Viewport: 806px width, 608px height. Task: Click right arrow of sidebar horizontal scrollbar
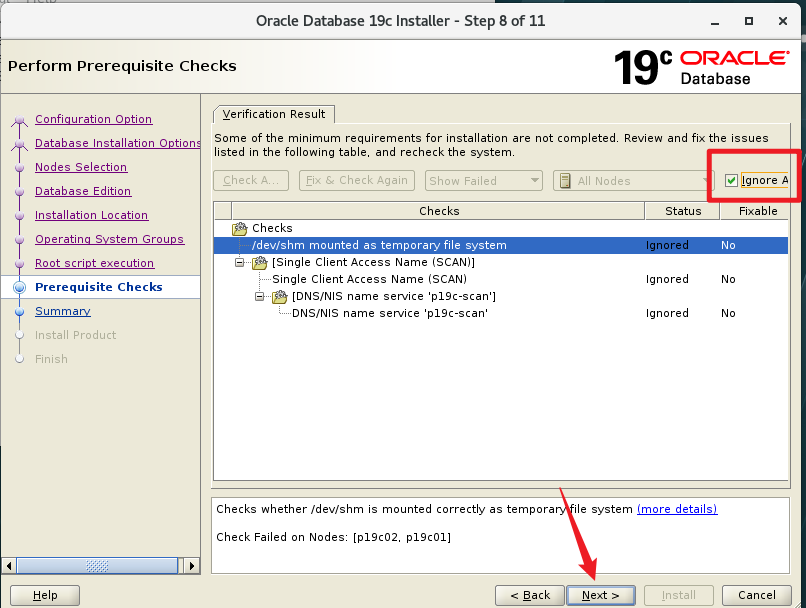click(x=191, y=566)
